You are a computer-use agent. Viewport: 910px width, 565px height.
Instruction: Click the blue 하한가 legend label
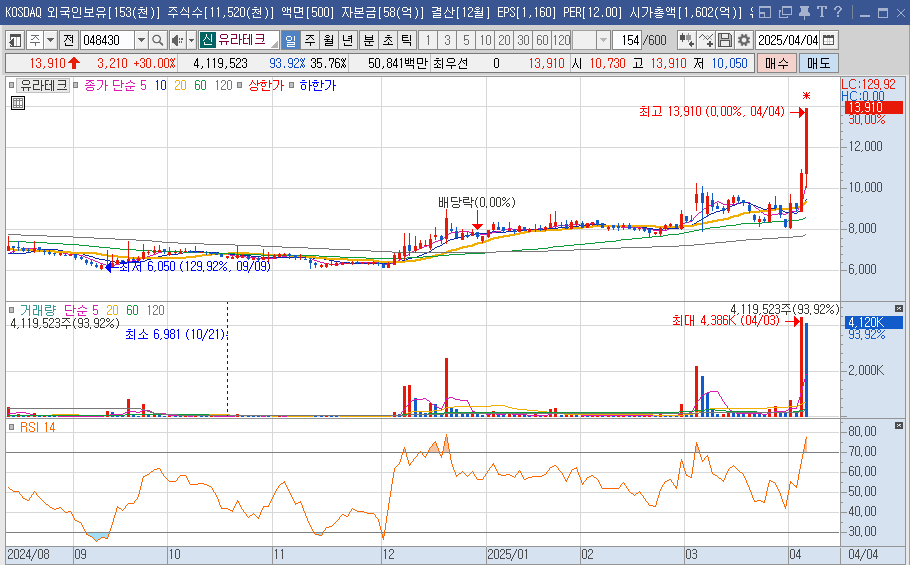(x=317, y=85)
